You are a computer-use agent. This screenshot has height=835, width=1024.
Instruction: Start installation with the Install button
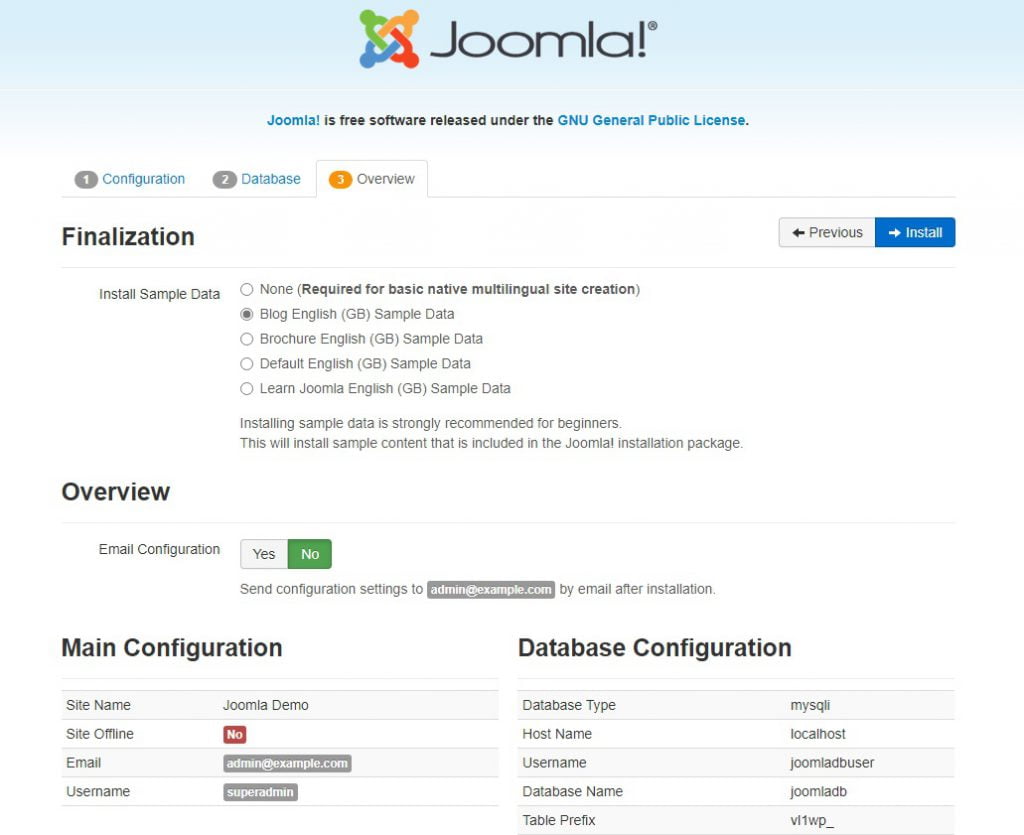click(x=915, y=232)
